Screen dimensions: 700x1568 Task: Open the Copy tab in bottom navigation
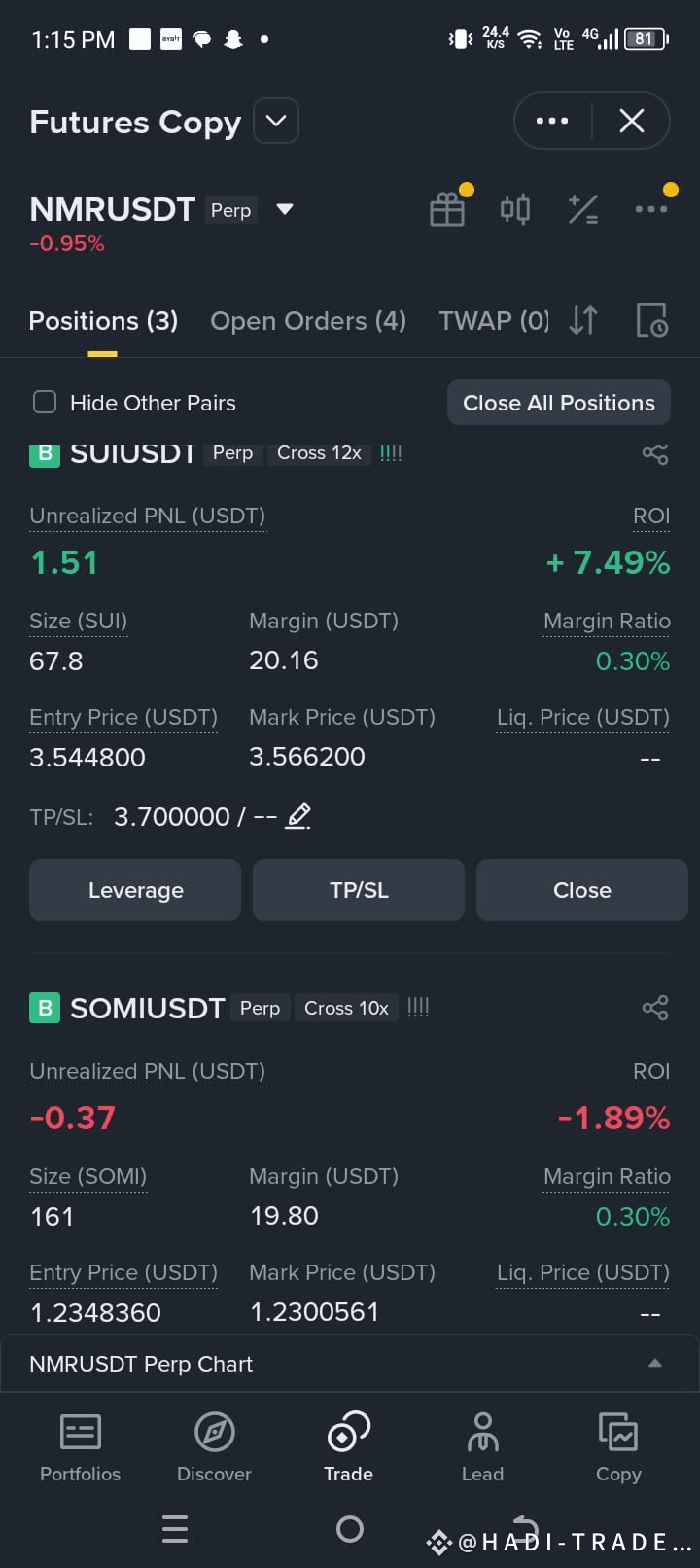[618, 1447]
